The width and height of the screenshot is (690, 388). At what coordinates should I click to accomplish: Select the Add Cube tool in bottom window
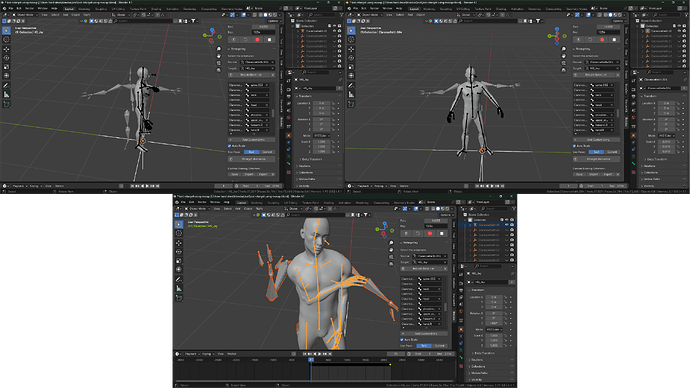coord(179,298)
